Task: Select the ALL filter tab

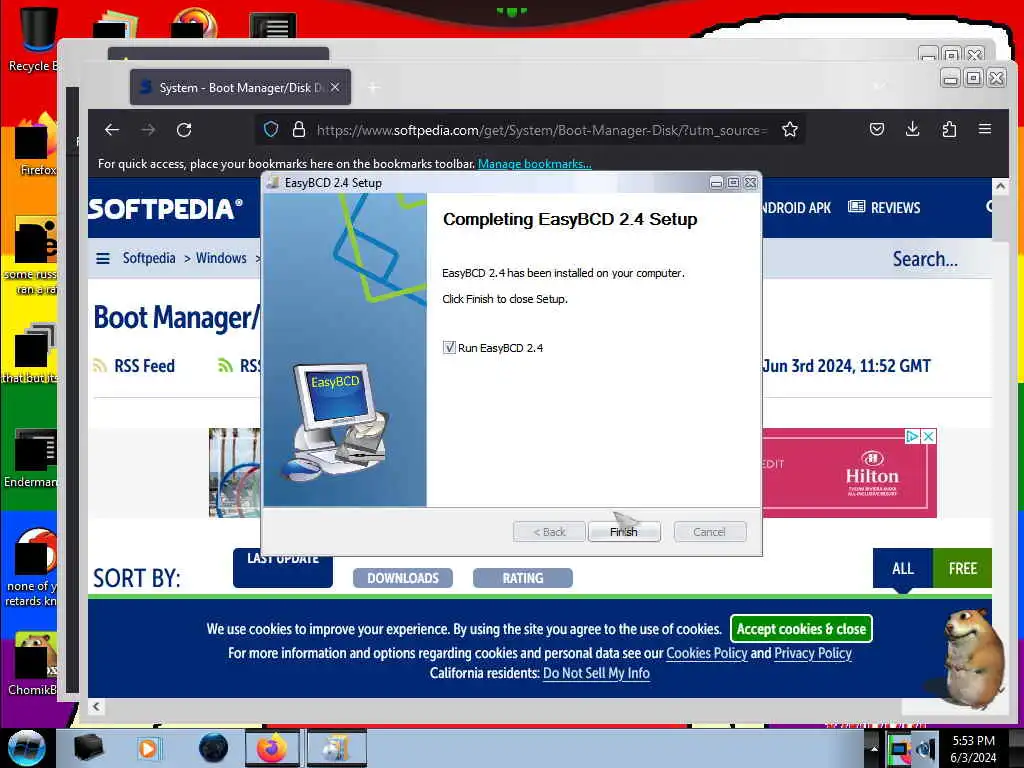Action: point(903,569)
